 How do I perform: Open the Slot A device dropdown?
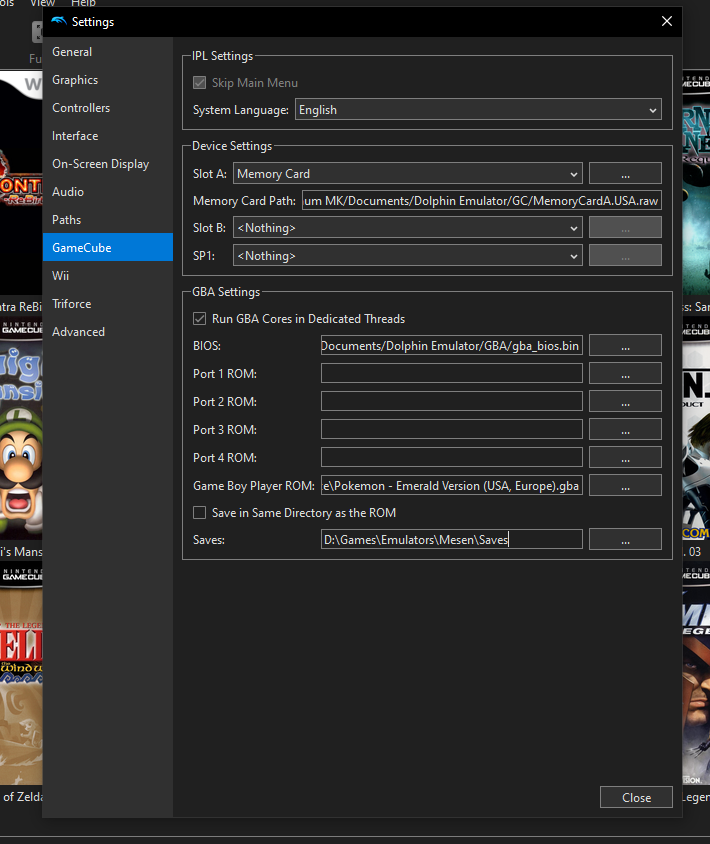tap(407, 174)
